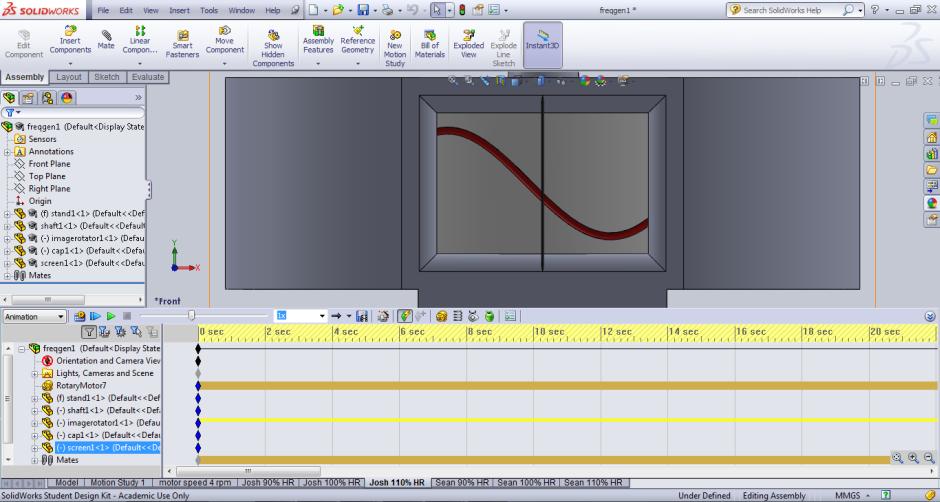Select the Mate tool
The image size is (940, 502).
click(x=106, y=39)
